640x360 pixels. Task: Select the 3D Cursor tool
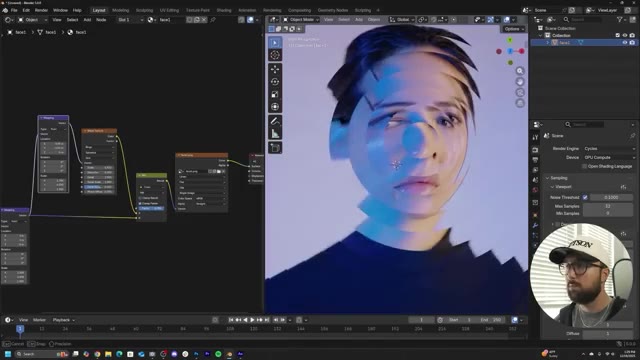tap(275, 55)
